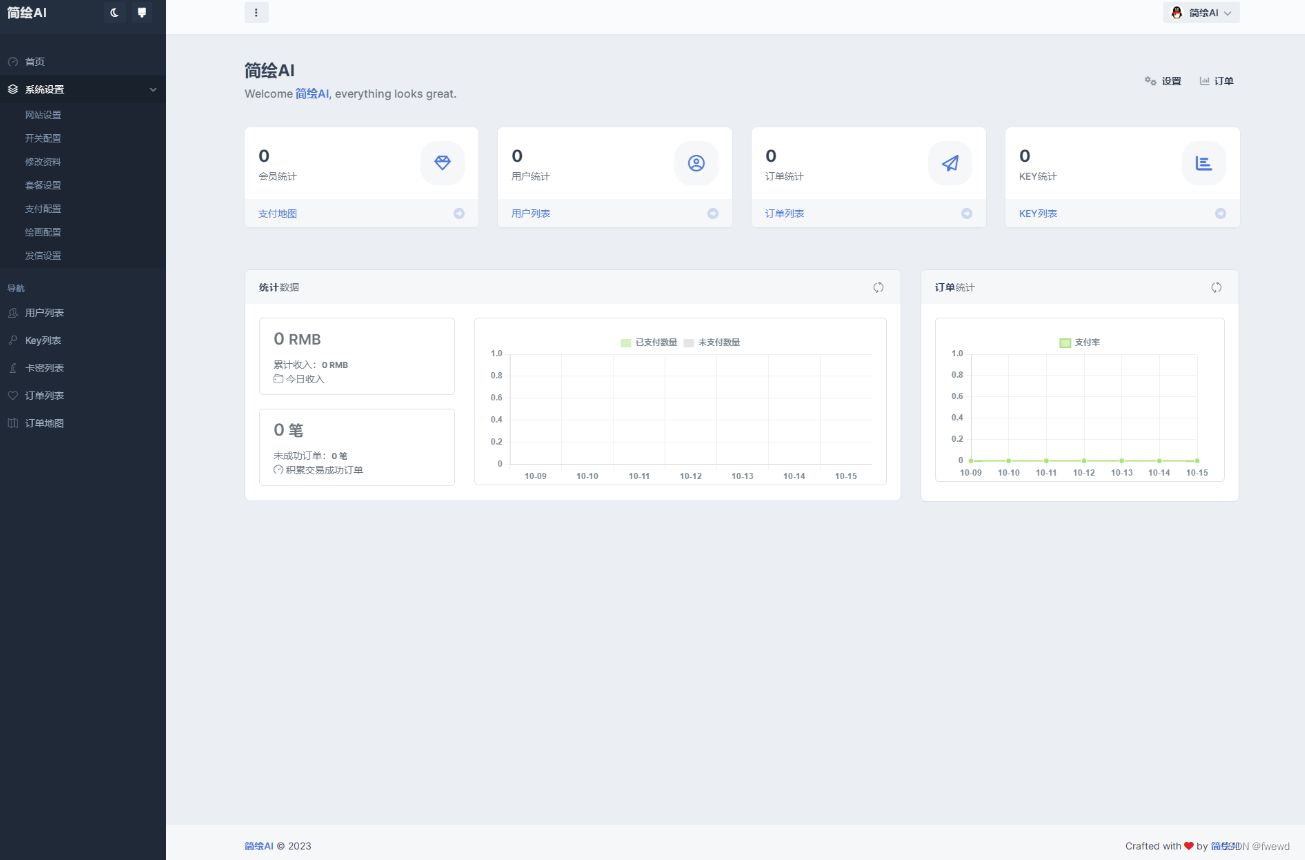Refresh the 订单统计 panel with the reload icon
Viewport: 1305px width, 860px height.
coord(1216,287)
